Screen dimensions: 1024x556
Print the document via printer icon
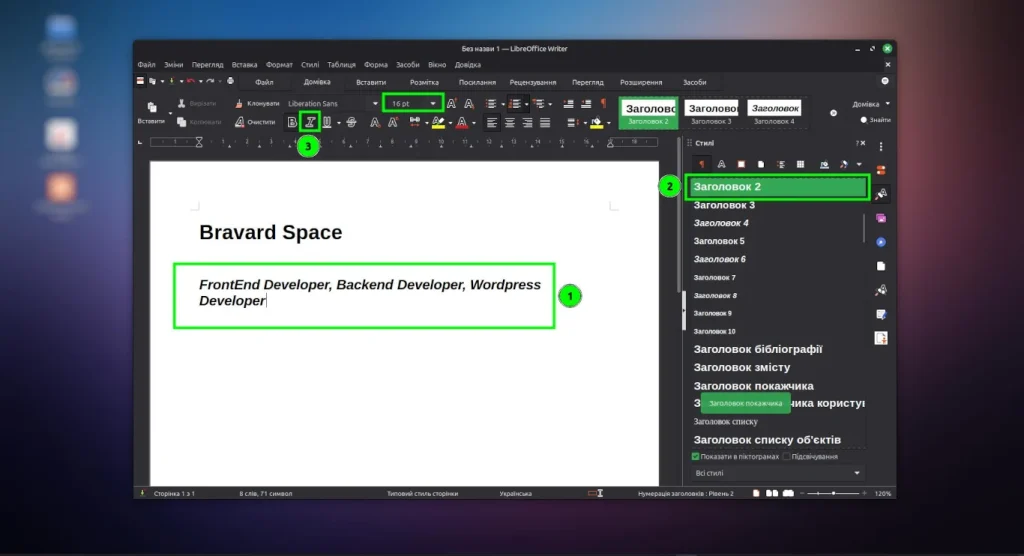tap(231, 81)
